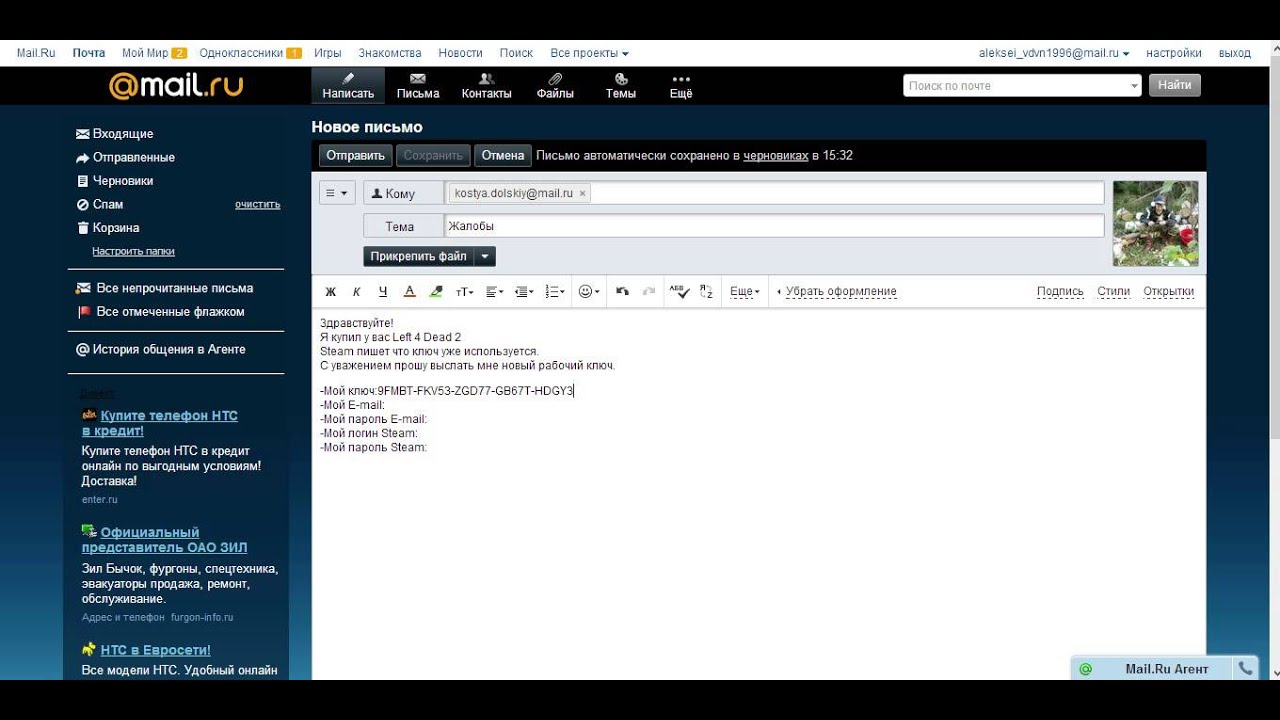The width and height of the screenshot is (1280, 720).
Task: Click the Mail.Ru Агент phone icon
Action: 1245,669
